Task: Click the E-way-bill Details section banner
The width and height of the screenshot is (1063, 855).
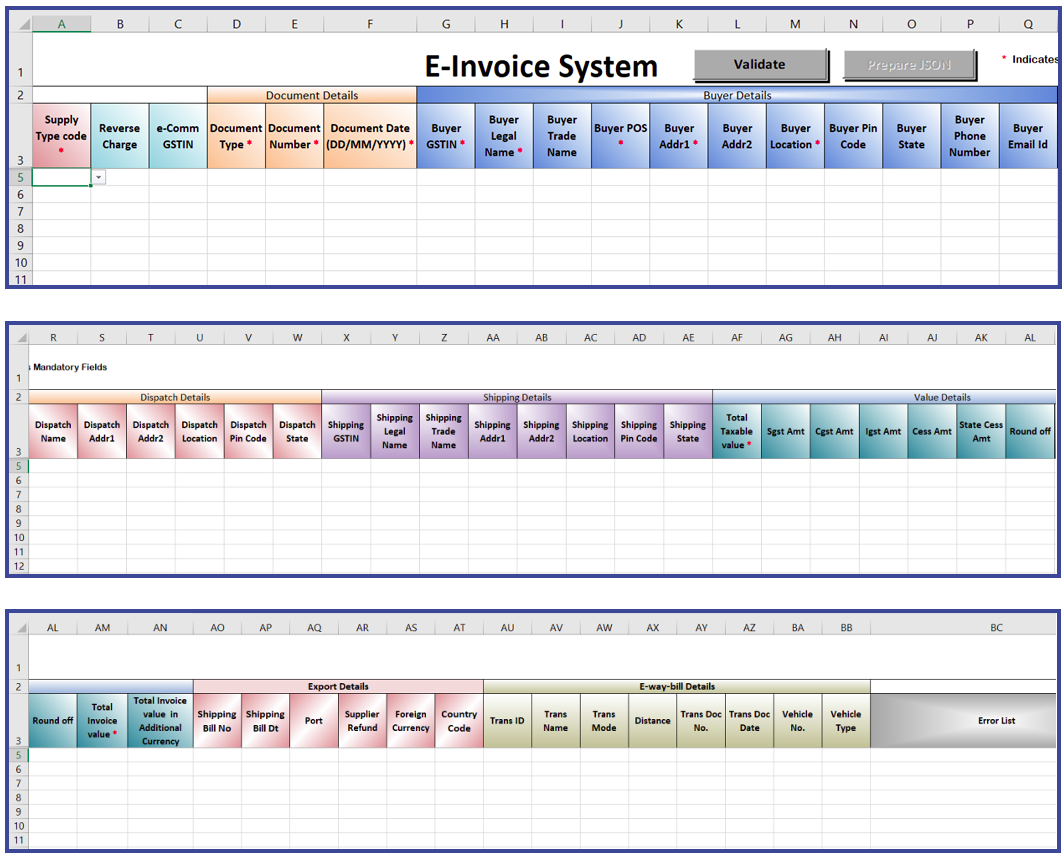Action: (x=676, y=686)
